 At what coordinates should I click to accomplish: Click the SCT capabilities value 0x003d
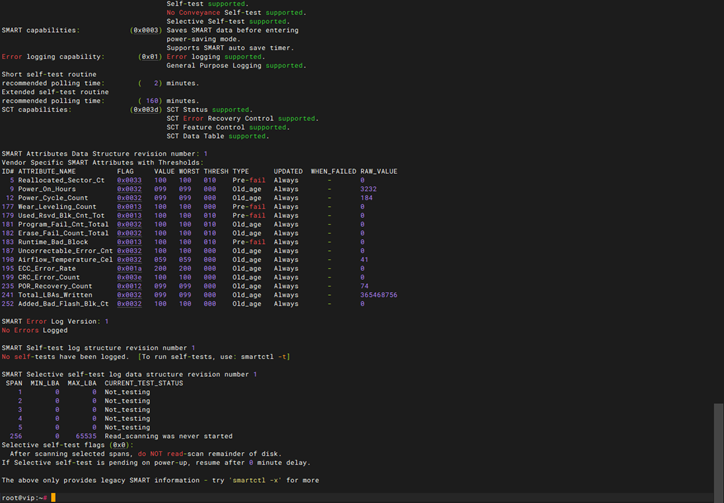point(146,109)
